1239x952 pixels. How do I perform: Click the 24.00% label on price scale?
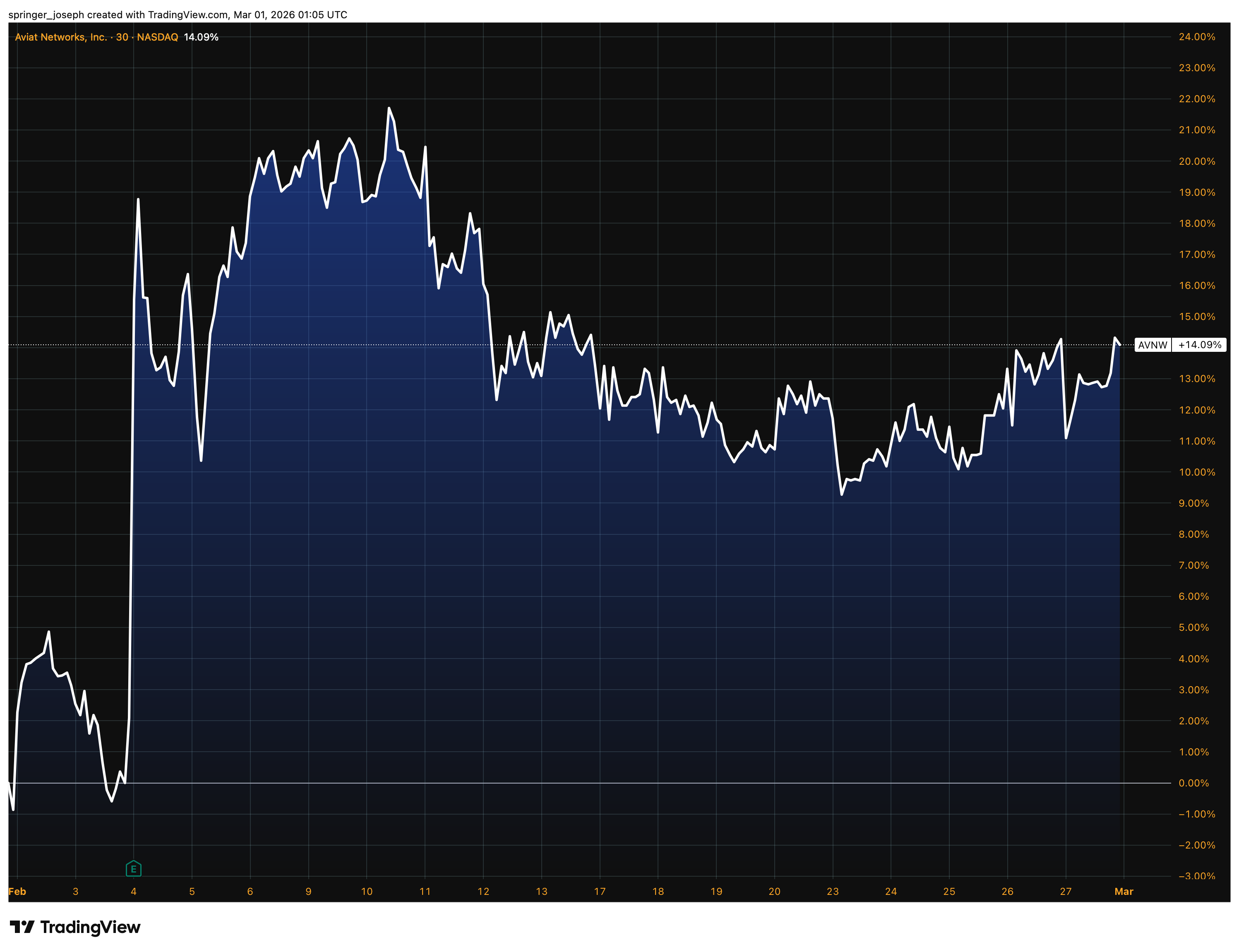coord(1196,37)
